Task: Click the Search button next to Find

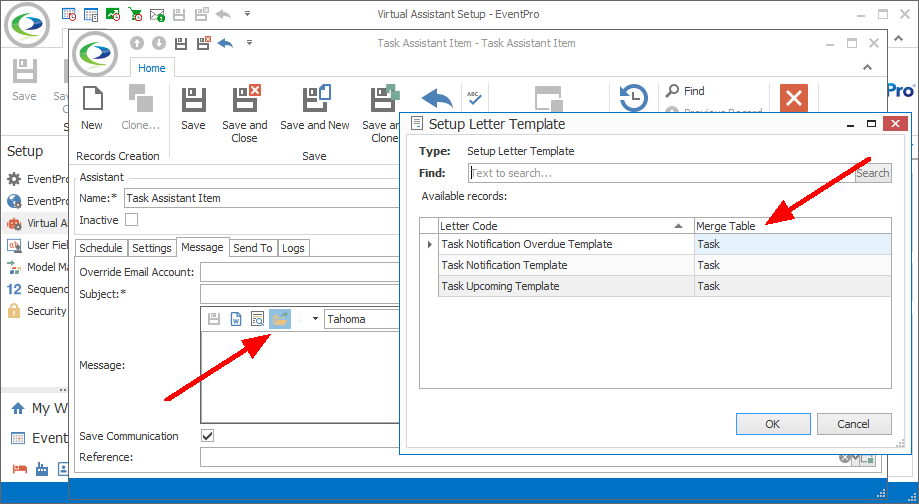Action: click(873, 173)
